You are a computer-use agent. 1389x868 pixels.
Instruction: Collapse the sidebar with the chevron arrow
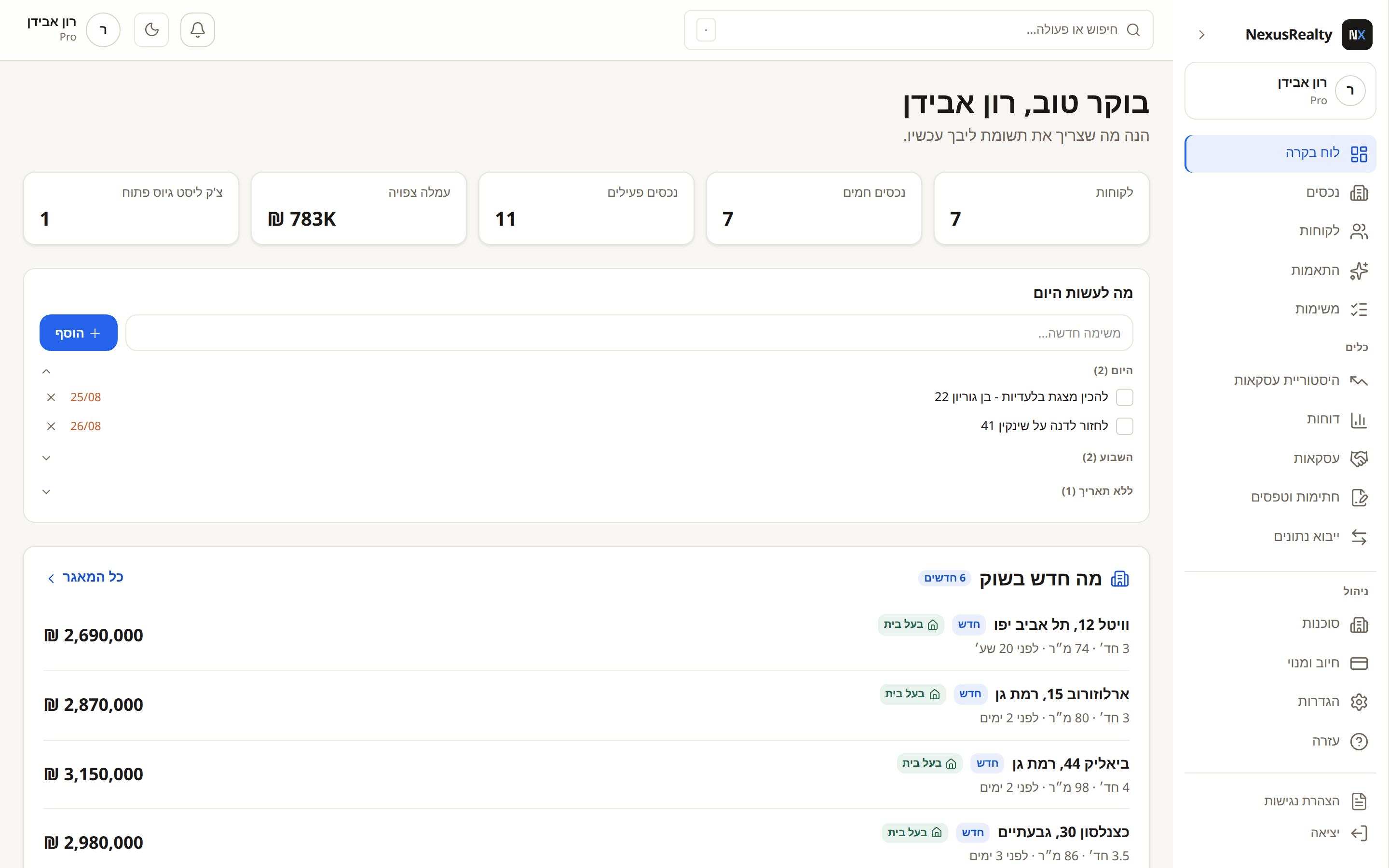tap(1202, 34)
